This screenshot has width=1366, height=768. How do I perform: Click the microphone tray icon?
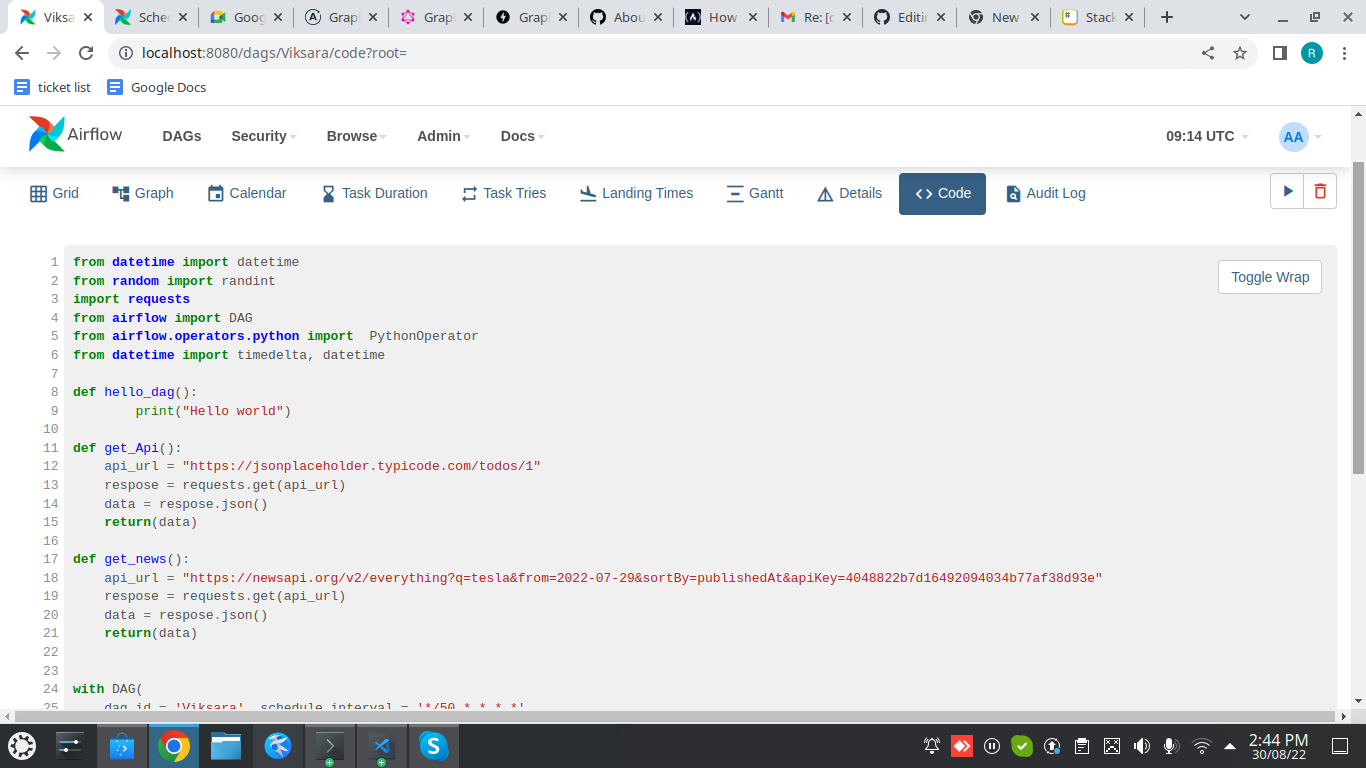click(x=1170, y=746)
